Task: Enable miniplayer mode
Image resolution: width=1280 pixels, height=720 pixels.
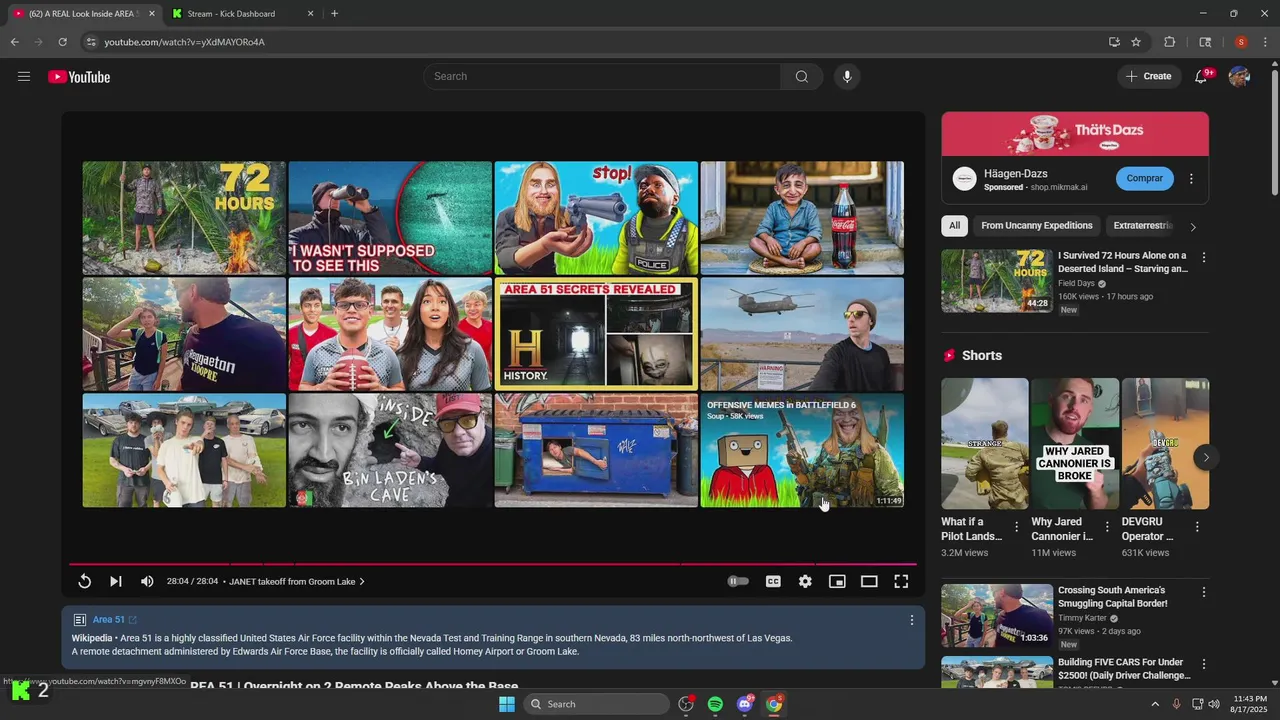Action: pos(837,581)
